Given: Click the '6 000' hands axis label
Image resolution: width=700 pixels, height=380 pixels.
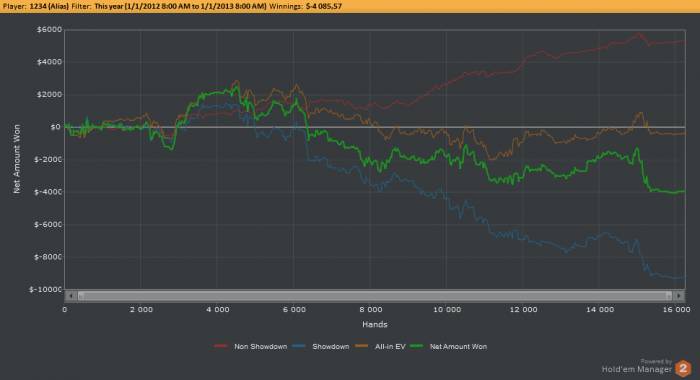Looking at the screenshot, I should click(294, 309).
